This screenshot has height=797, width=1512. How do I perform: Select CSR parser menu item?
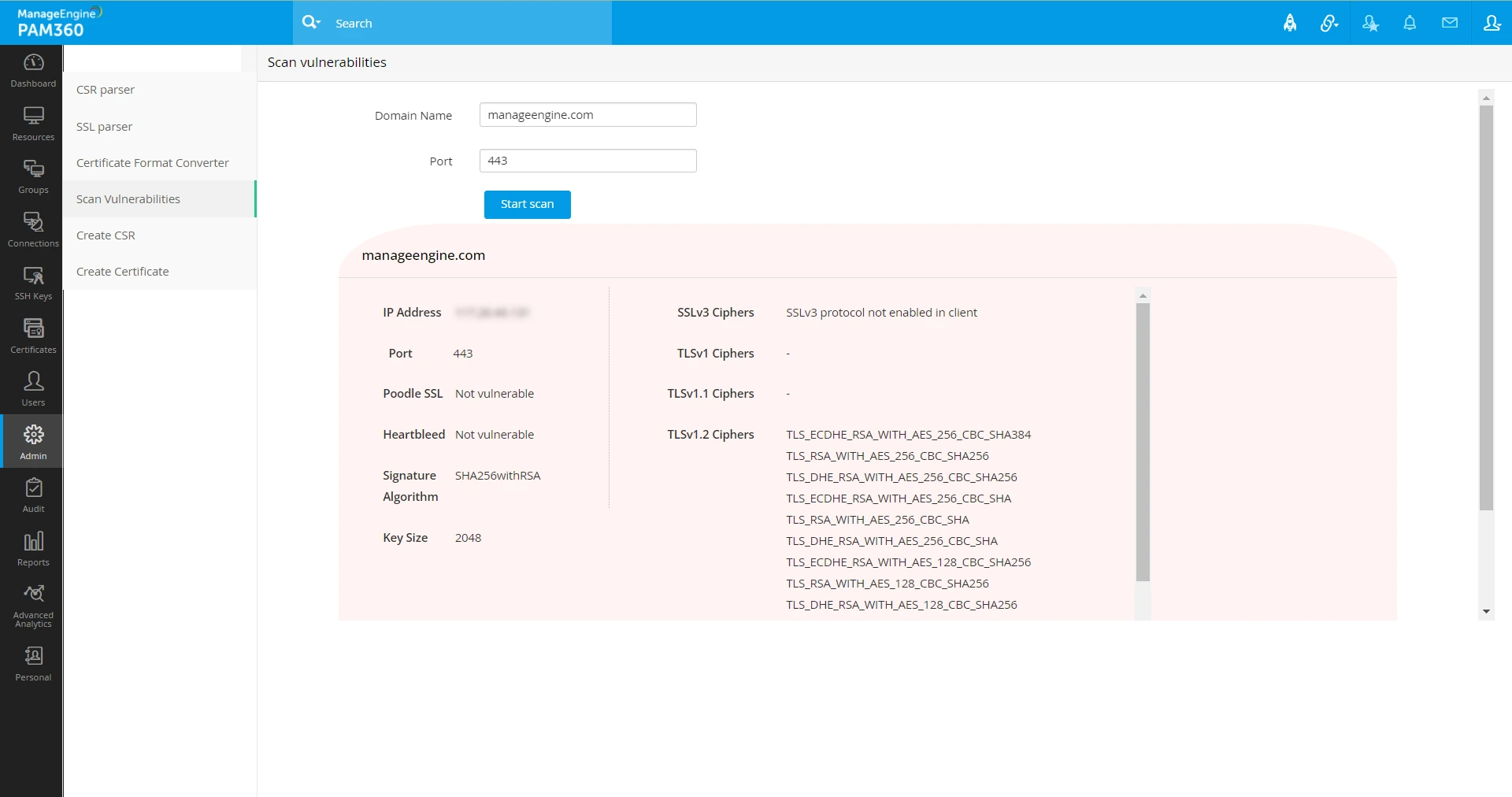pos(106,90)
